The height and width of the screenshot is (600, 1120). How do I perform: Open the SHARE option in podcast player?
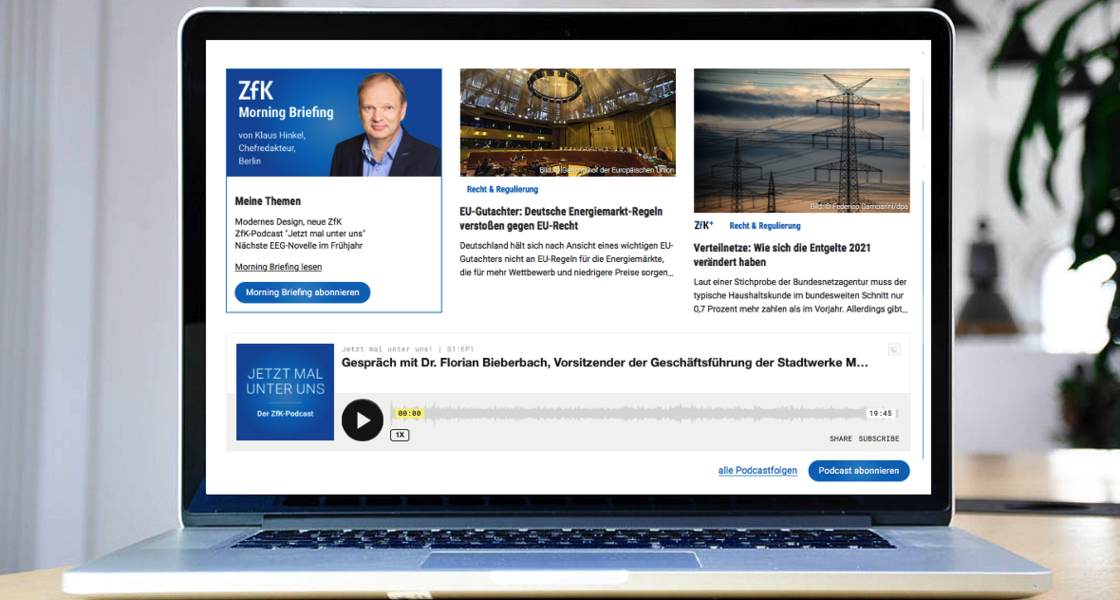841,439
